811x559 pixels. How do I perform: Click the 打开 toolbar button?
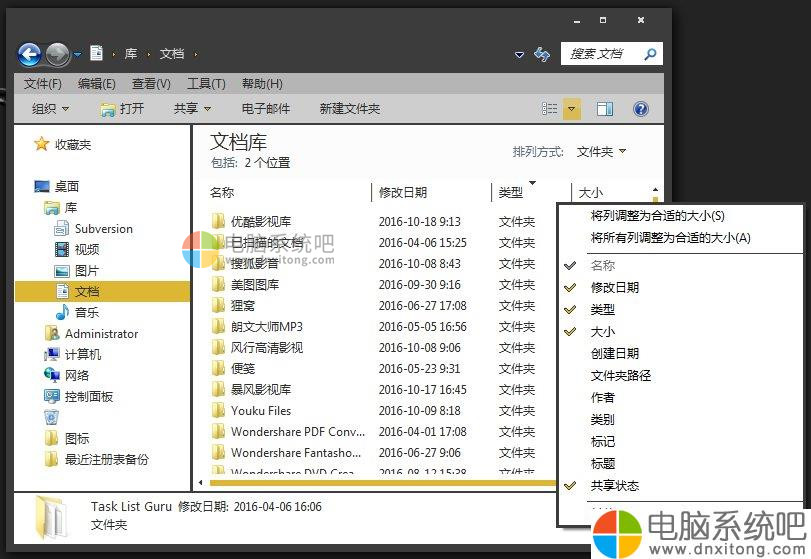coord(122,109)
